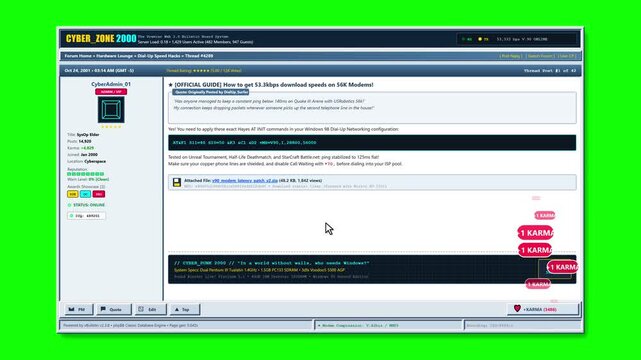Click the Edit button
641x360 pixels.
[150, 309]
